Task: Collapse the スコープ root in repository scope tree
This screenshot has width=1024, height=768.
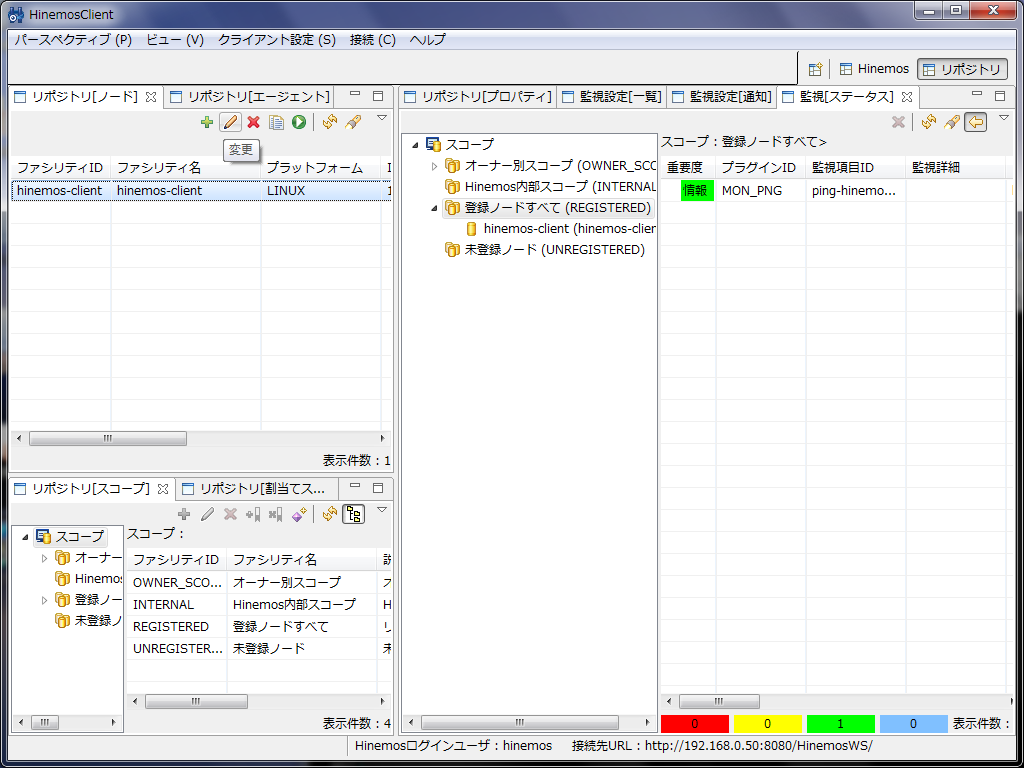Action: 25,537
